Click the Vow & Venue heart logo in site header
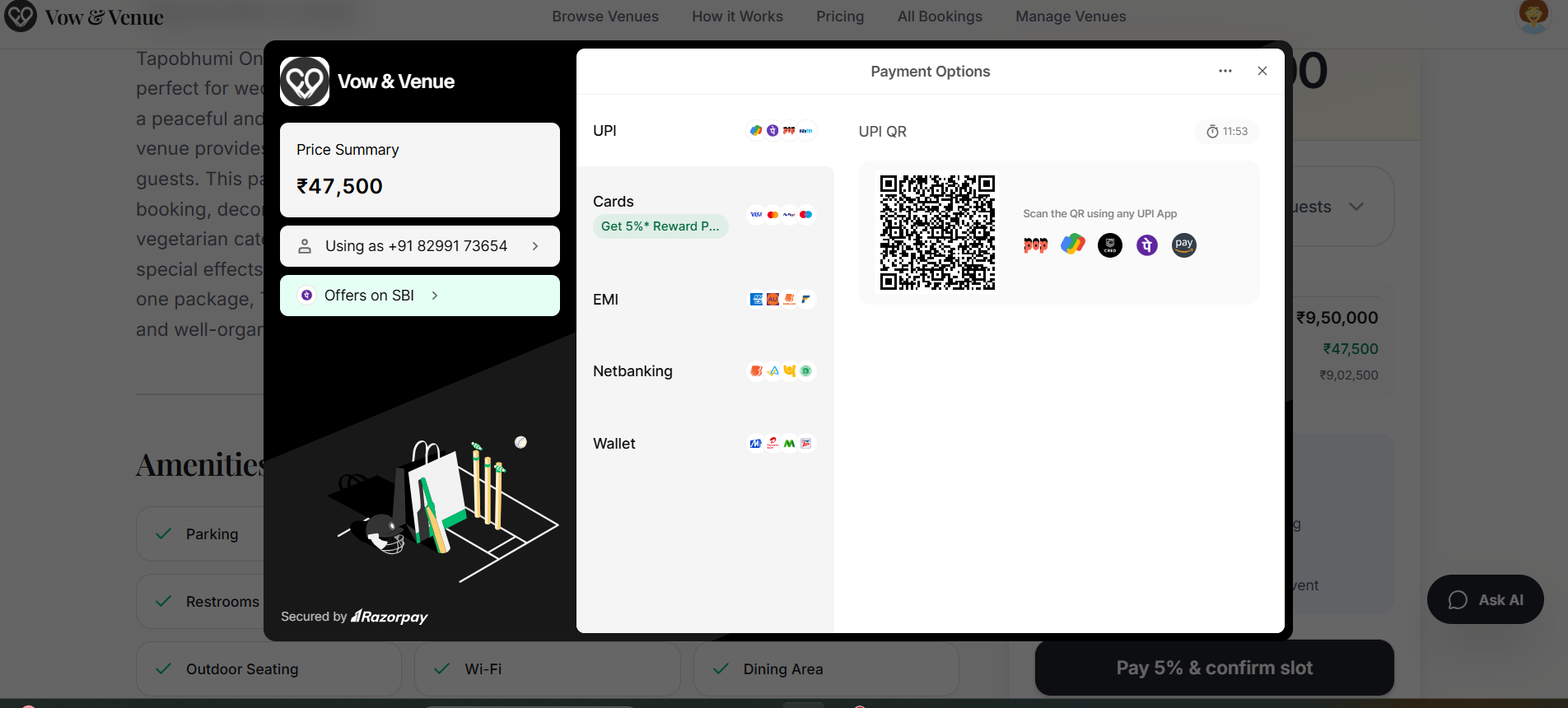The image size is (1568, 708). tap(21, 16)
